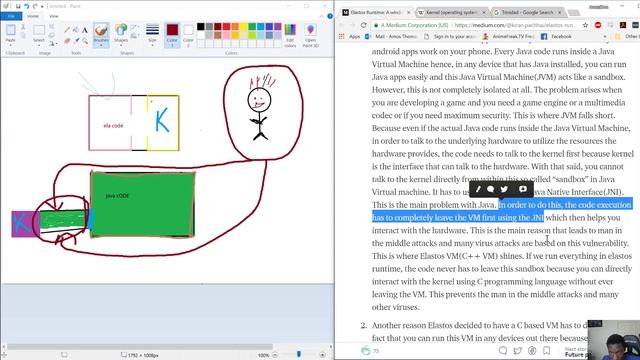Switch to View tab in Paint
Viewport: 640px width, 360px height.
54,16
